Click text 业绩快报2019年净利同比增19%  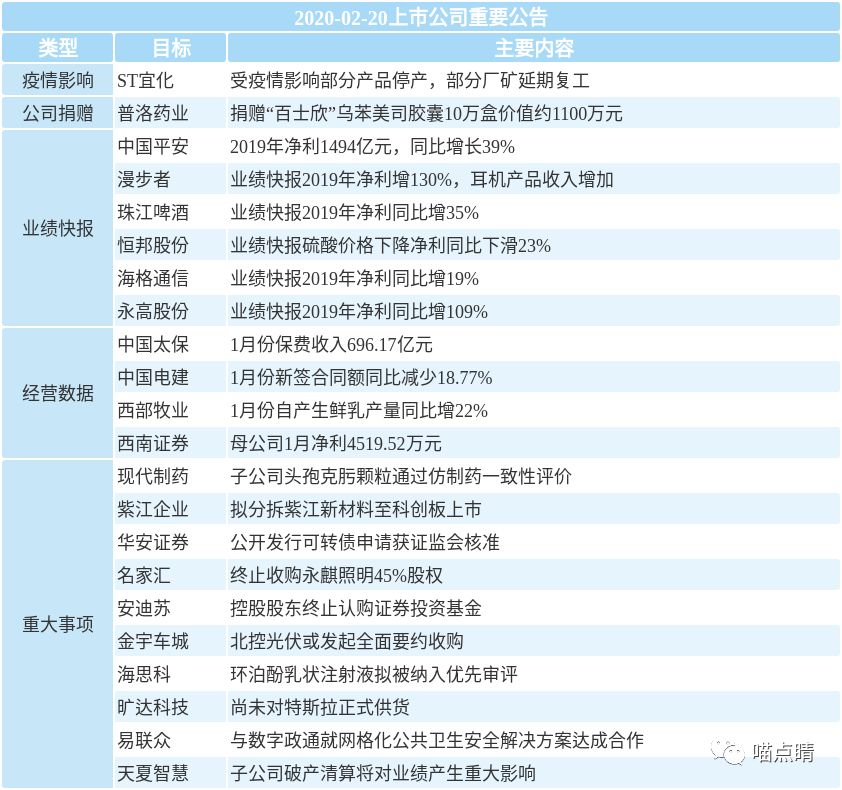coord(354,278)
